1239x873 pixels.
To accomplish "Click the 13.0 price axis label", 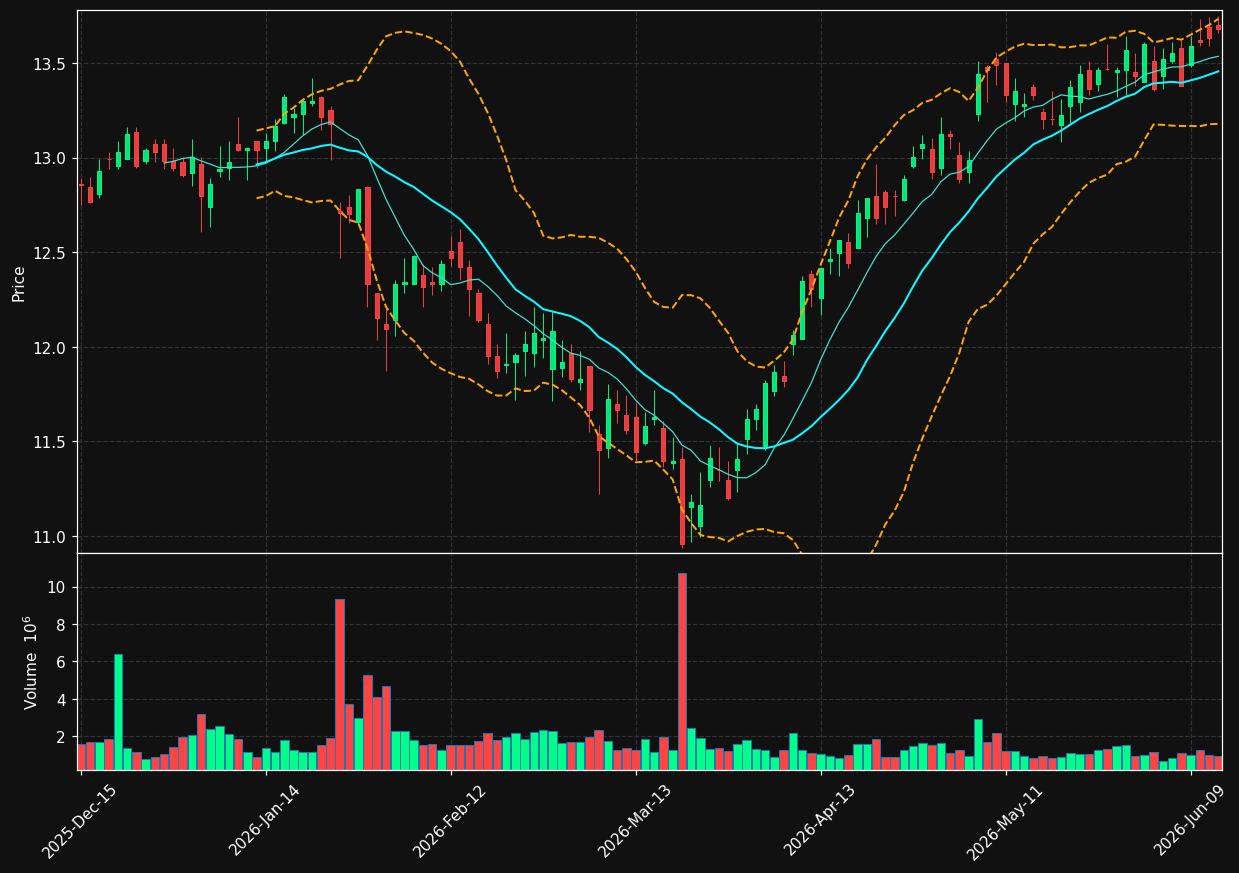I will point(50,158).
